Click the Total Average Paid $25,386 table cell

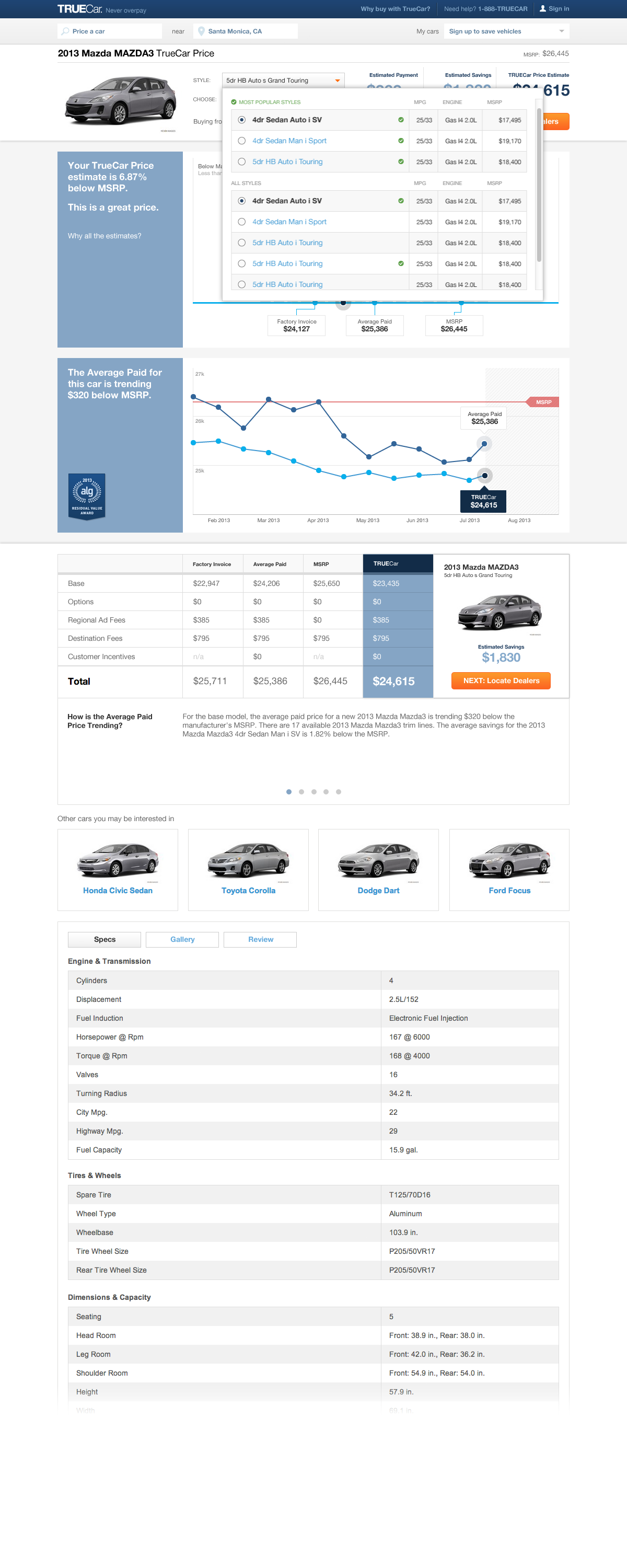273,682
